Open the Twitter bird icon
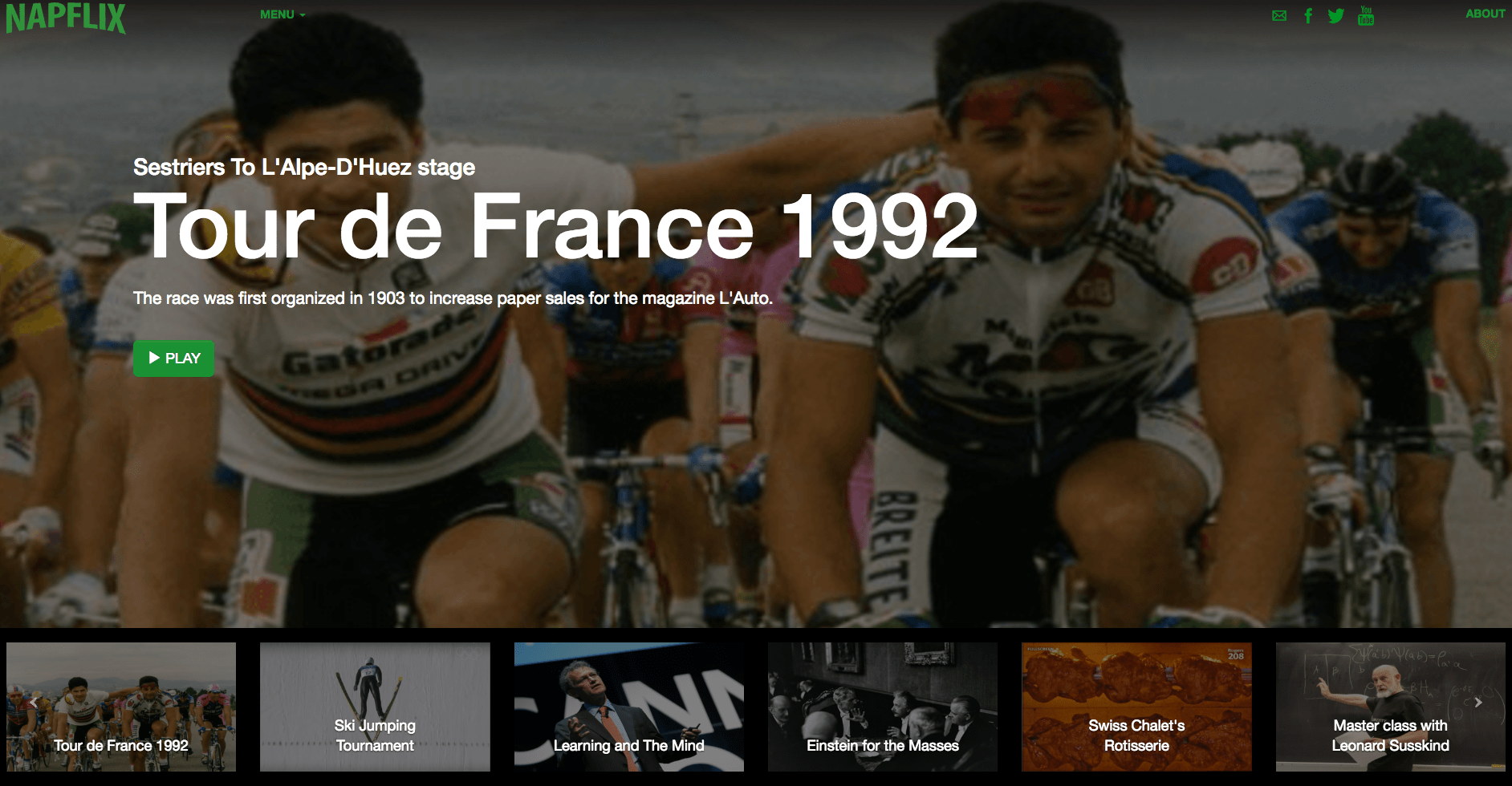The image size is (1512, 786). [1335, 16]
